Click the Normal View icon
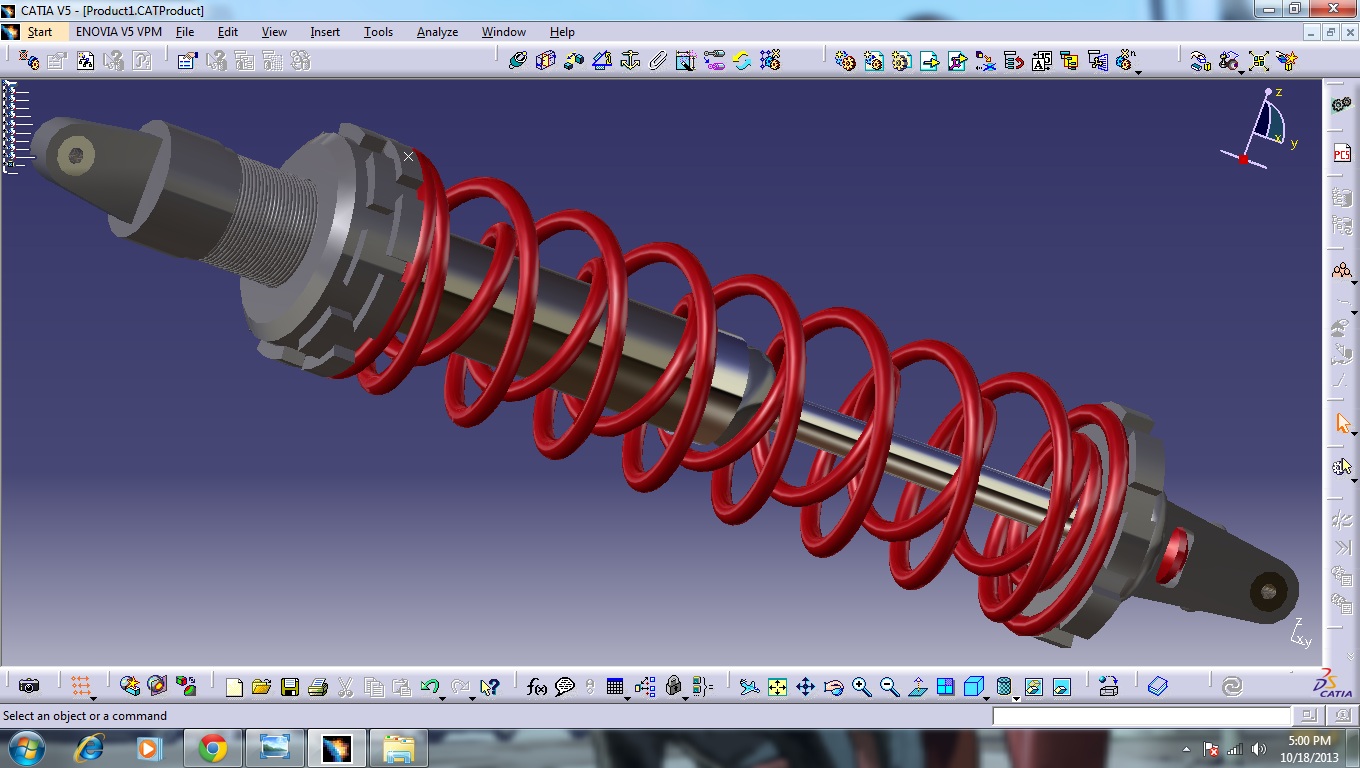The height and width of the screenshot is (768, 1360). [x=917, y=687]
